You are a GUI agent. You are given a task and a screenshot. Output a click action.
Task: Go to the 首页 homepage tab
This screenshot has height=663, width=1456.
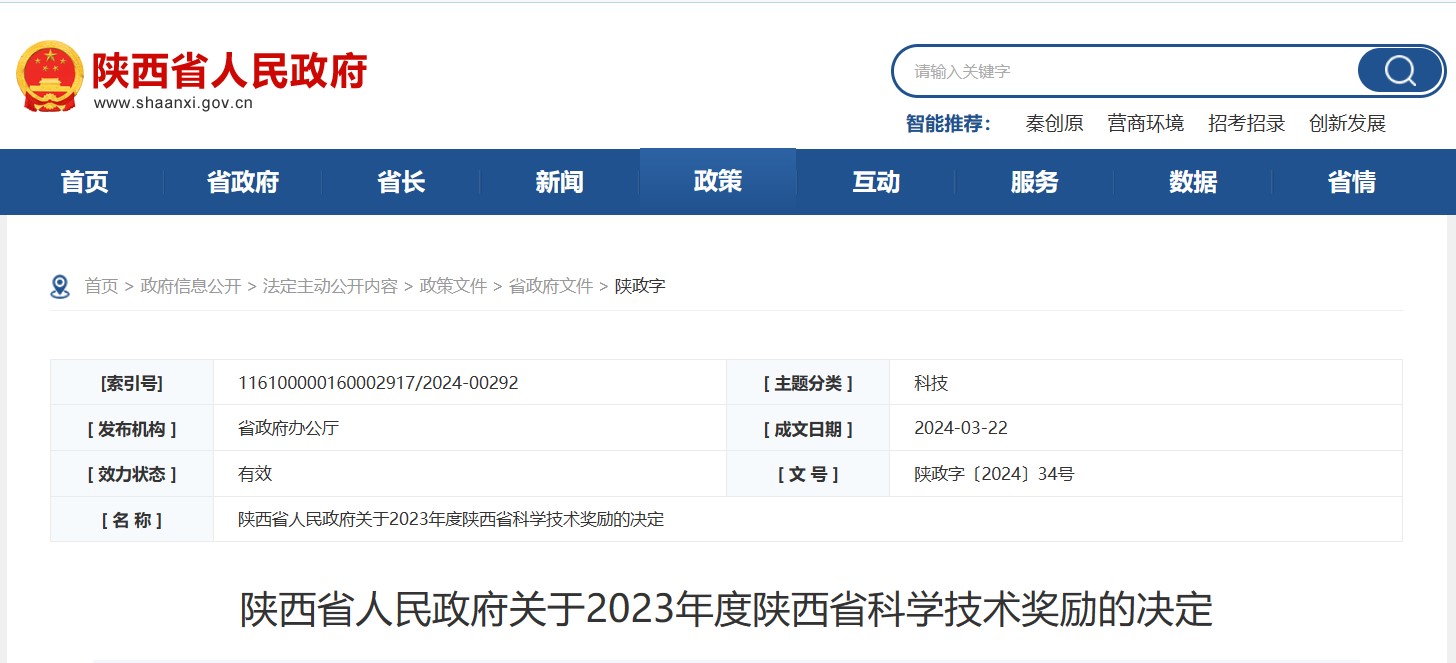[x=84, y=181]
